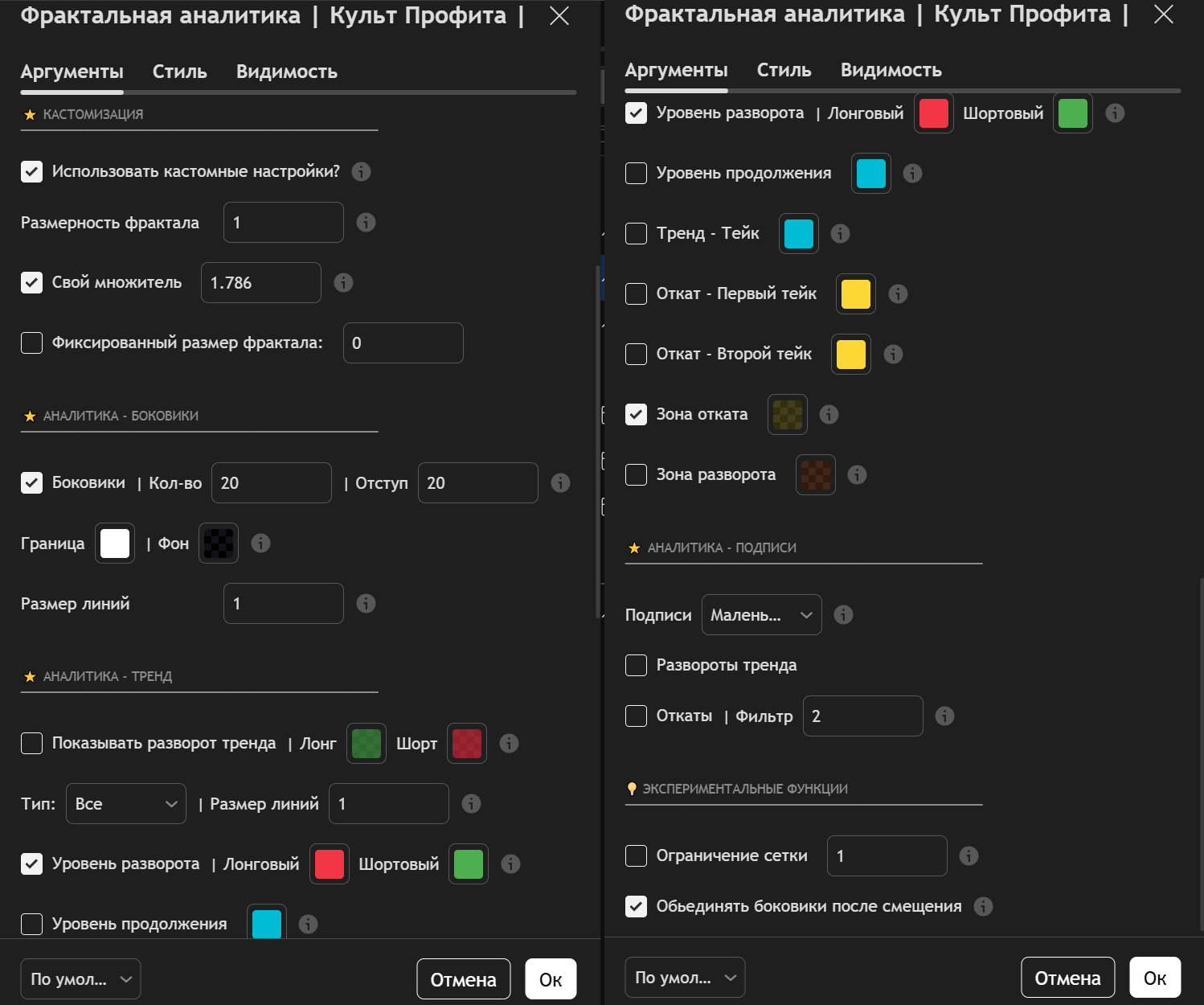Open the По умол... dropdown in left dialog

(80, 979)
